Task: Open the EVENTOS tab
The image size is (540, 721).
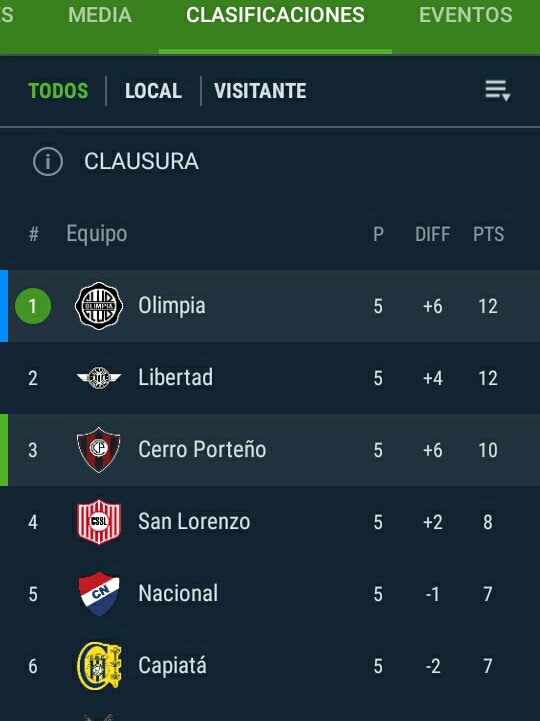Action: coord(465,15)
